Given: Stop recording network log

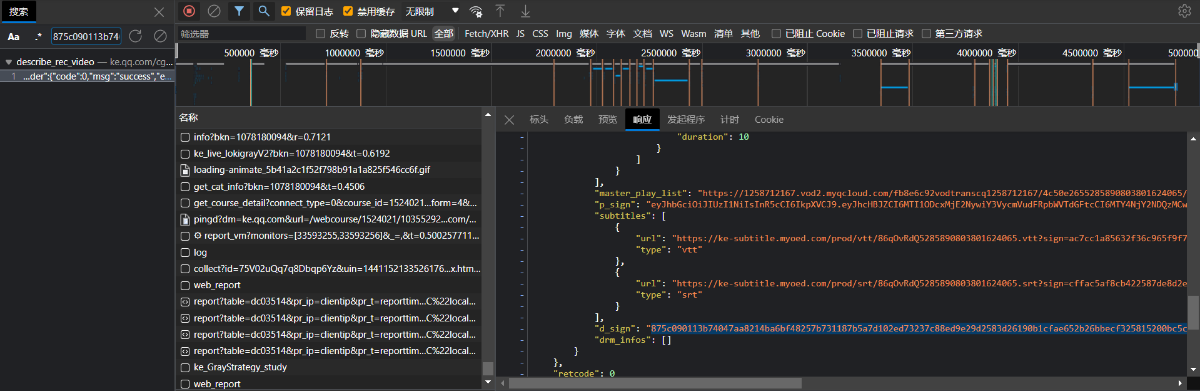Looking at the screenshot, I should [x=190, y=11].
